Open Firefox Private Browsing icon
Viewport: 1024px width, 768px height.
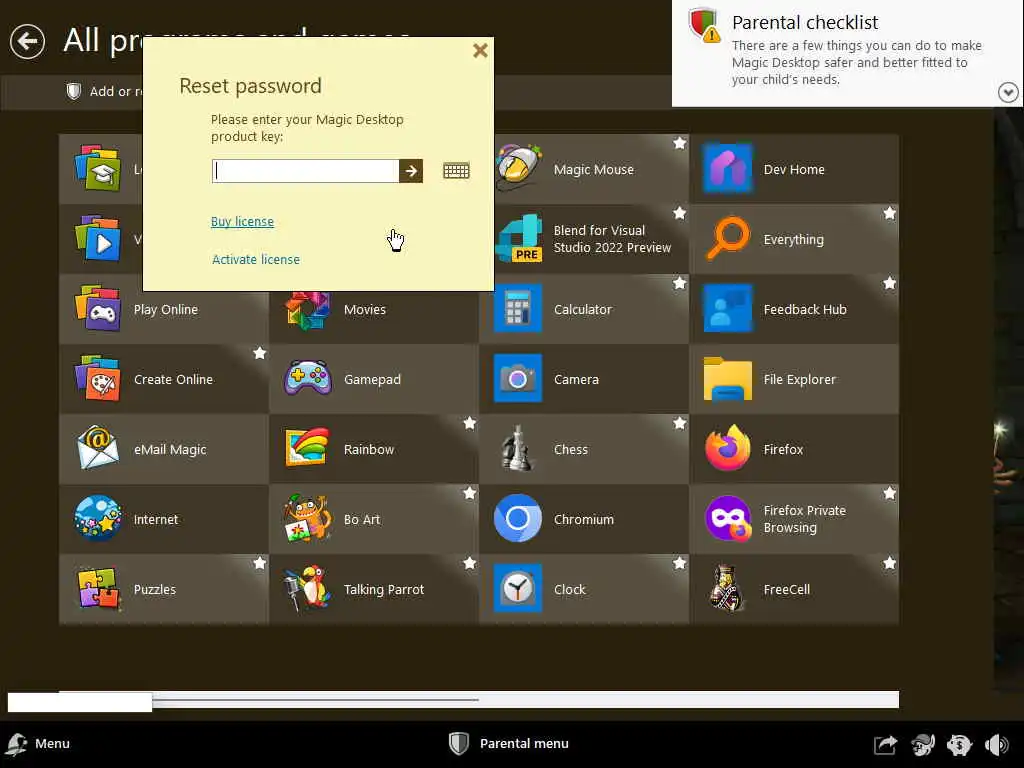click(728, 519)
